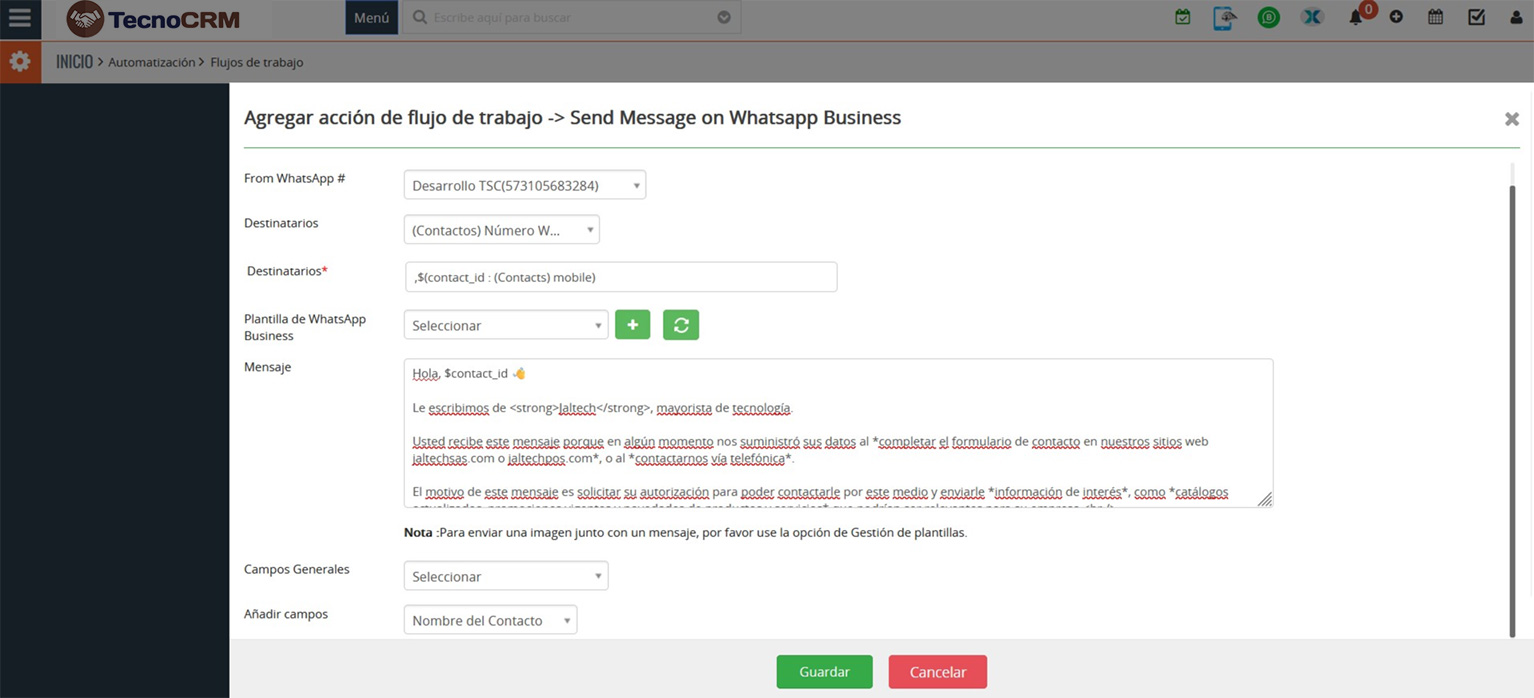
Task: Click the orange settings gear icon
Action: (20, 62)
